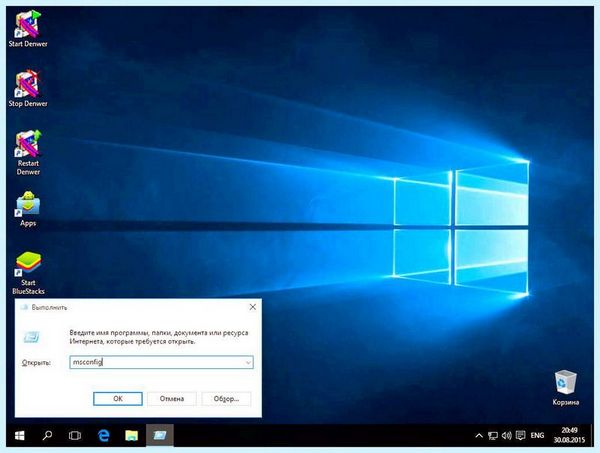Screen dimensions: 600x453
Task: Switch input language via ENG indicator
Action: pyautogui.click(x=537, y=435)
